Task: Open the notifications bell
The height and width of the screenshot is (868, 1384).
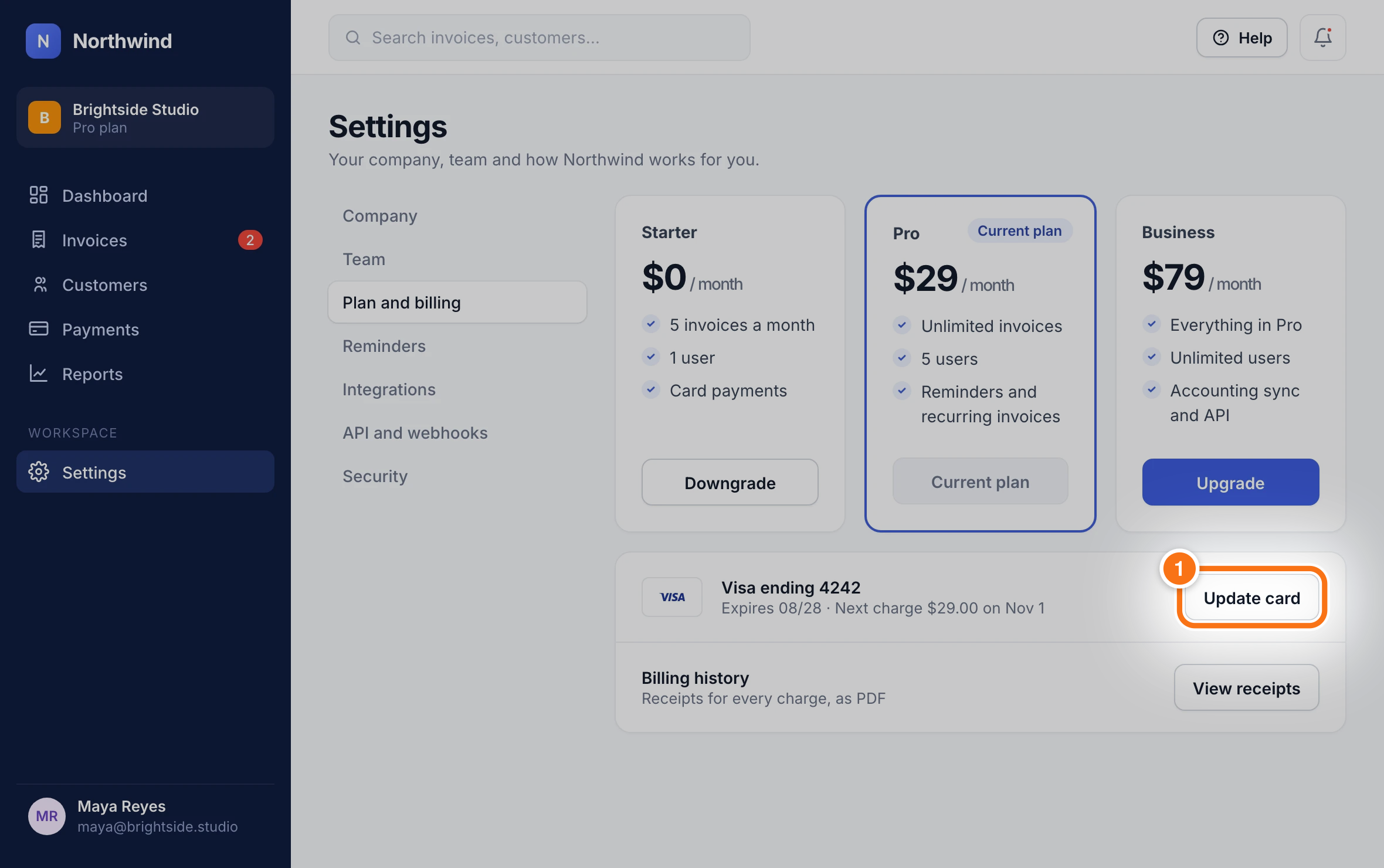Action: coord(1322,38)
